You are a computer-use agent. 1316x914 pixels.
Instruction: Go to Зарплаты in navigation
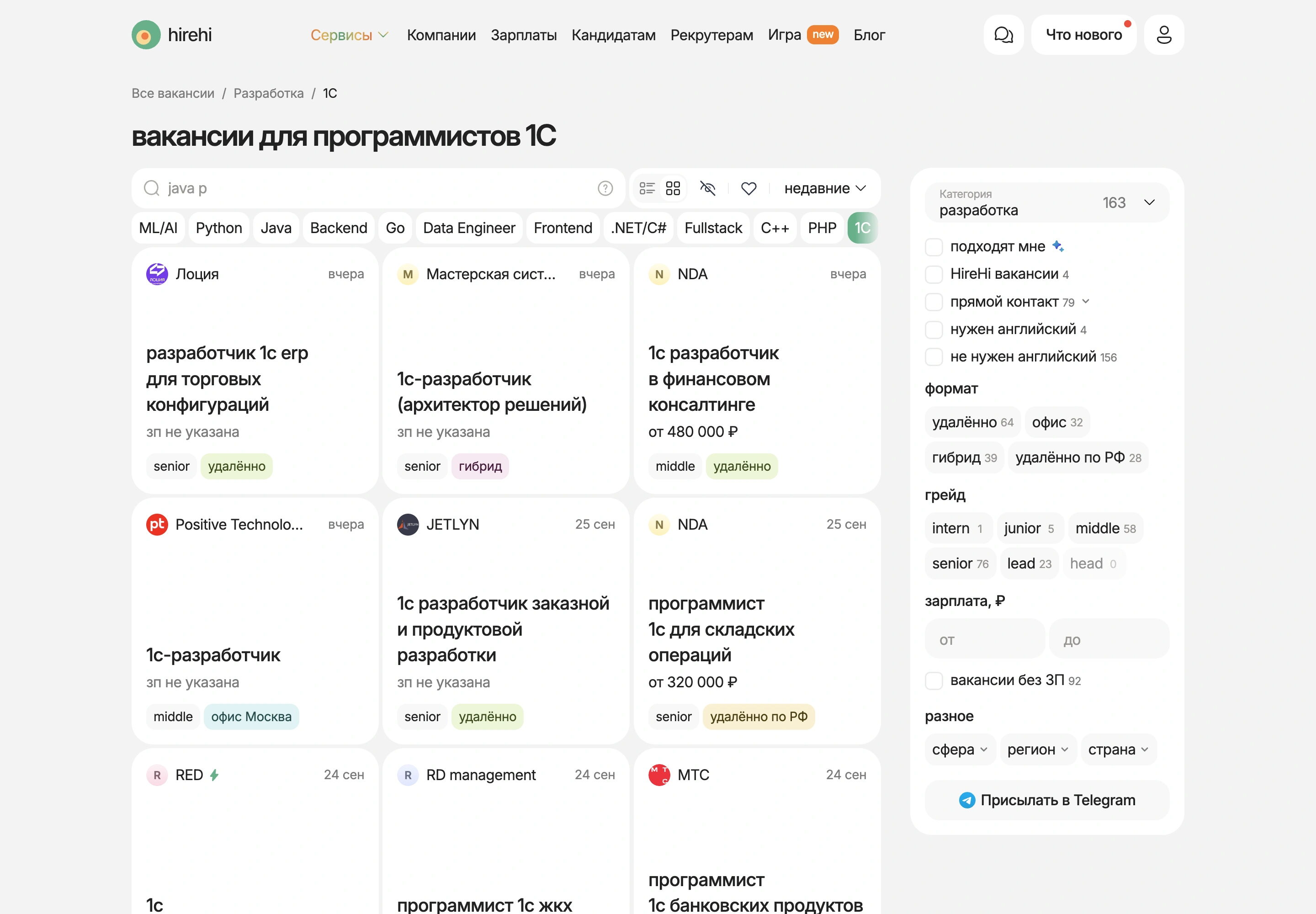coord(523,35)
